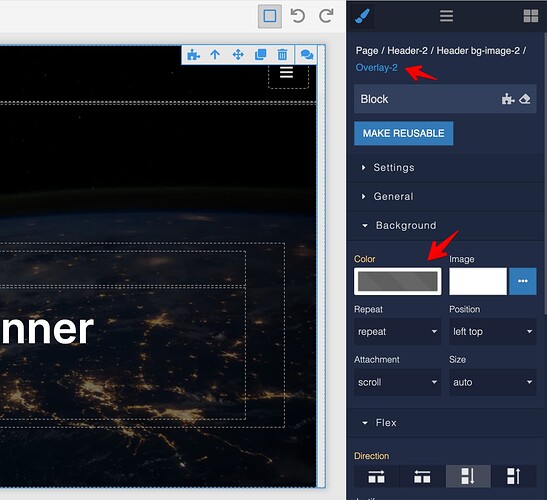Go to Header-2 in the breadcrumb
Screen dimensions: 547x500
click(x=407, y=51)
